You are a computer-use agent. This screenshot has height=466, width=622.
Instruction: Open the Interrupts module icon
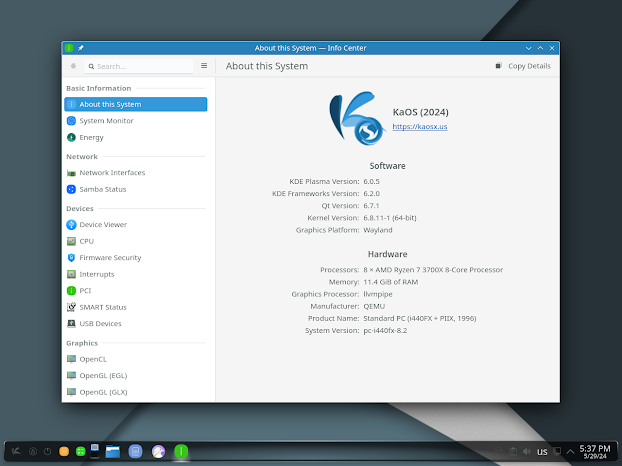[x=71, y=274]
